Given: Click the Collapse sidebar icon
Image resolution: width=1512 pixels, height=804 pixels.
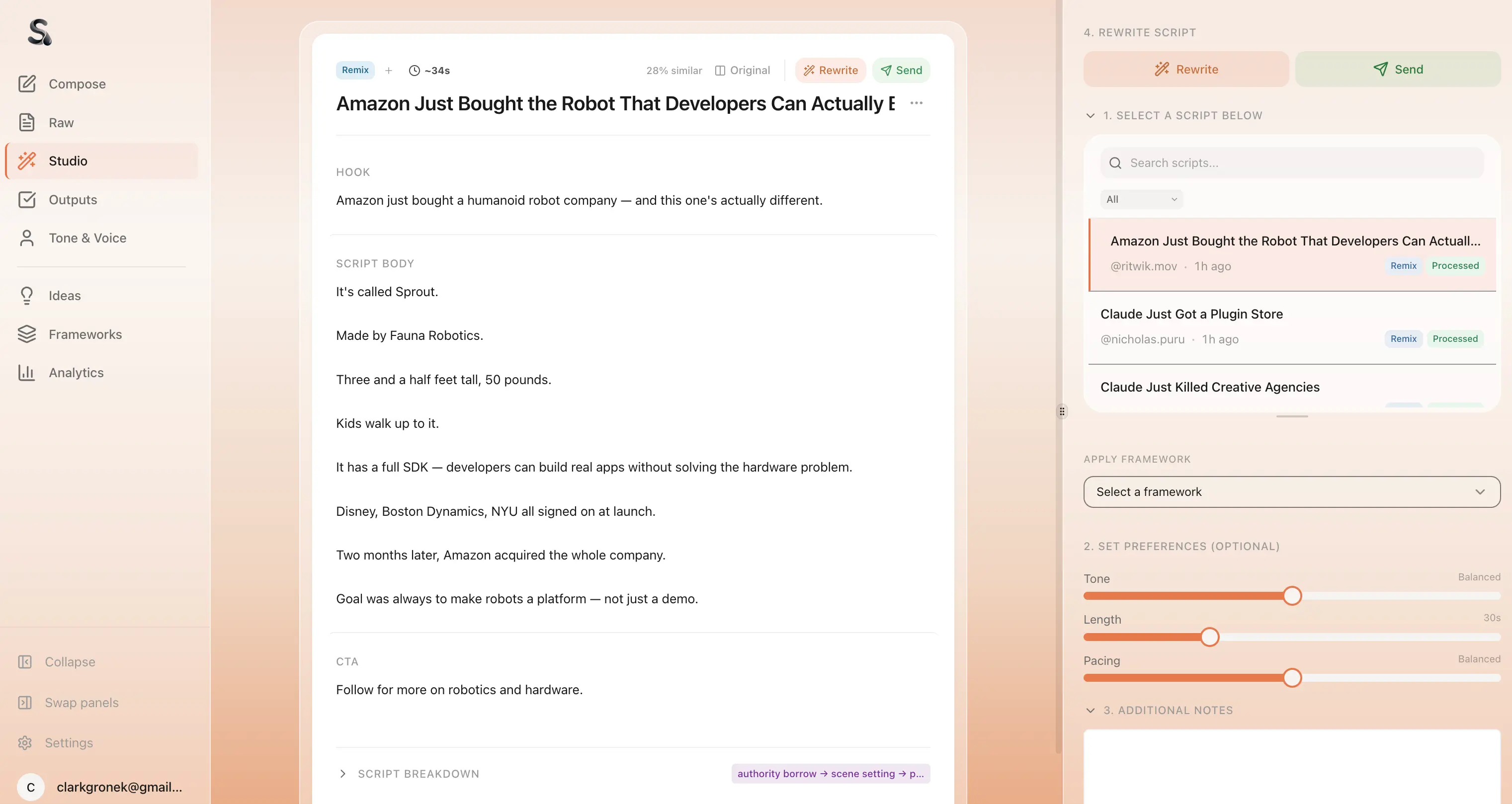Looking at the screenshot, I should point(25,662).
